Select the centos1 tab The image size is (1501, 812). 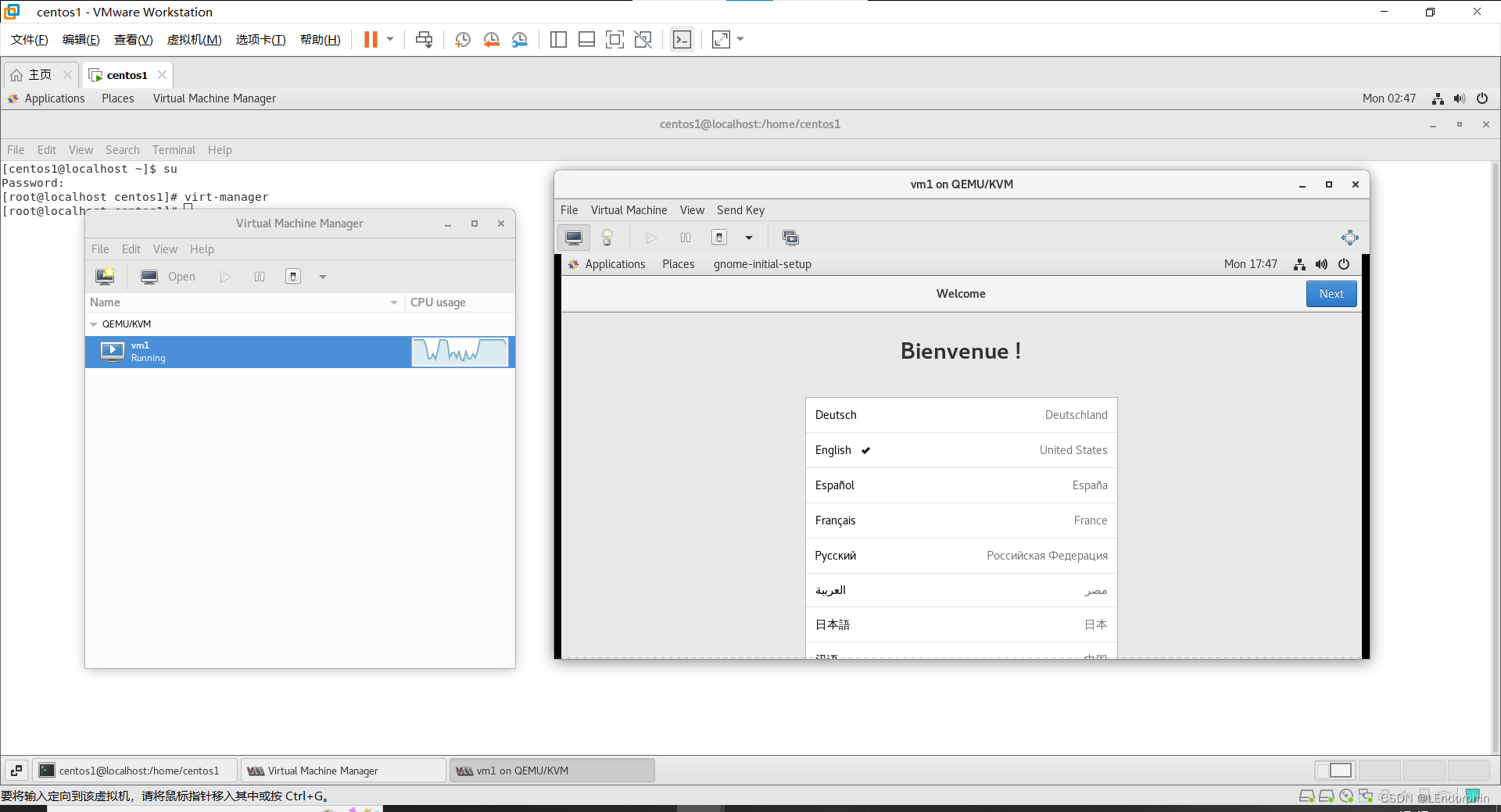(x=127, y=75)
